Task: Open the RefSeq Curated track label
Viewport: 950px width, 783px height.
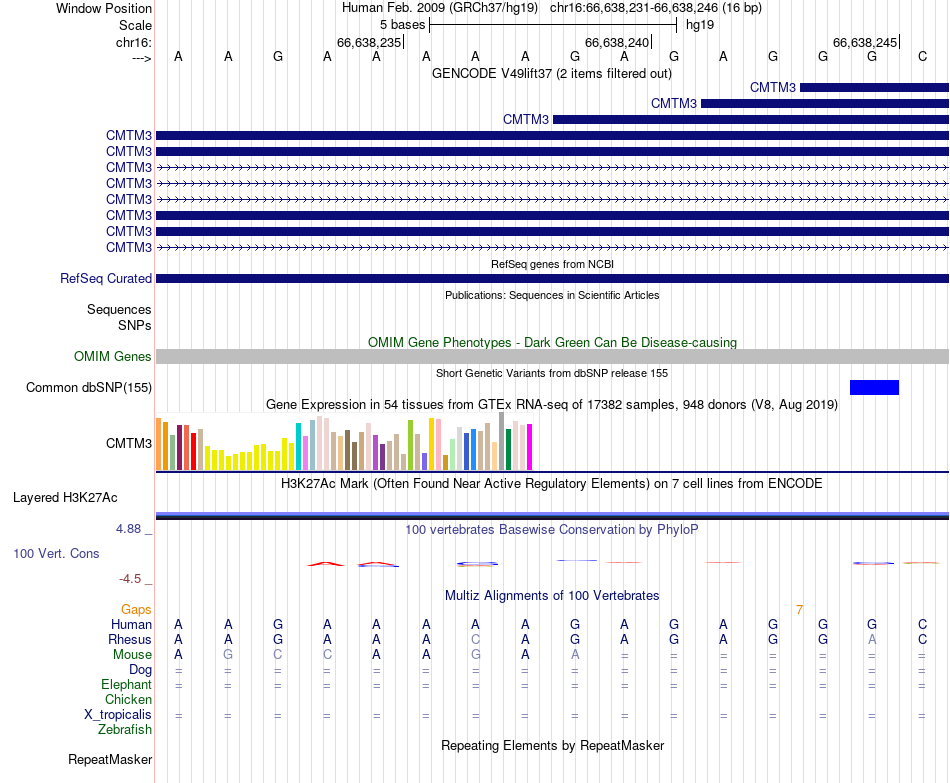Action: [106, 278]
